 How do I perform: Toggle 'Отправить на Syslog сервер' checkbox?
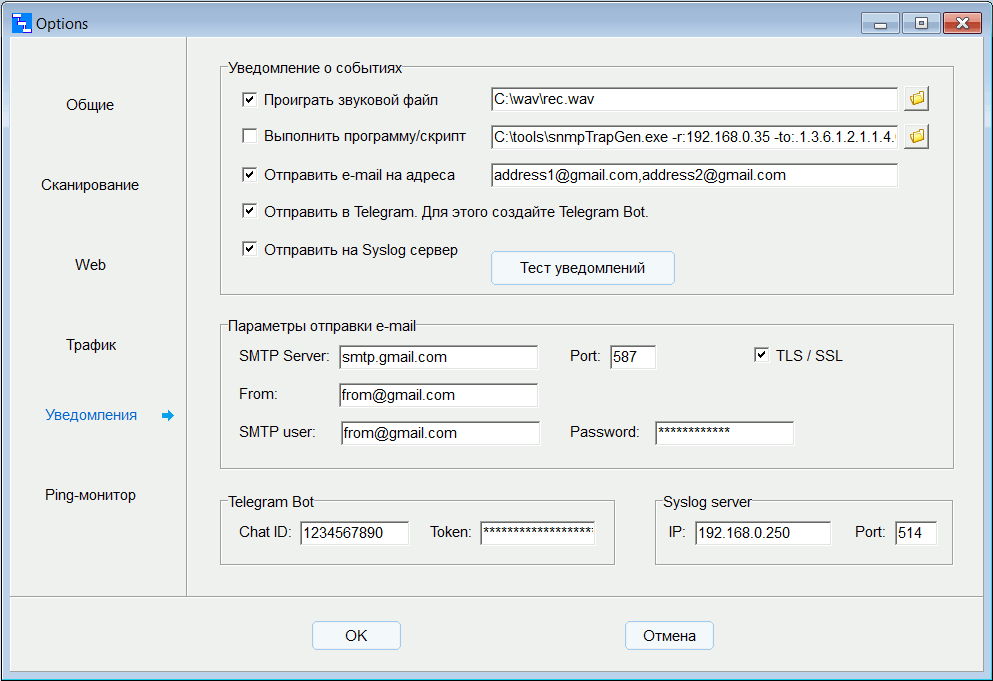pos(250,250)
